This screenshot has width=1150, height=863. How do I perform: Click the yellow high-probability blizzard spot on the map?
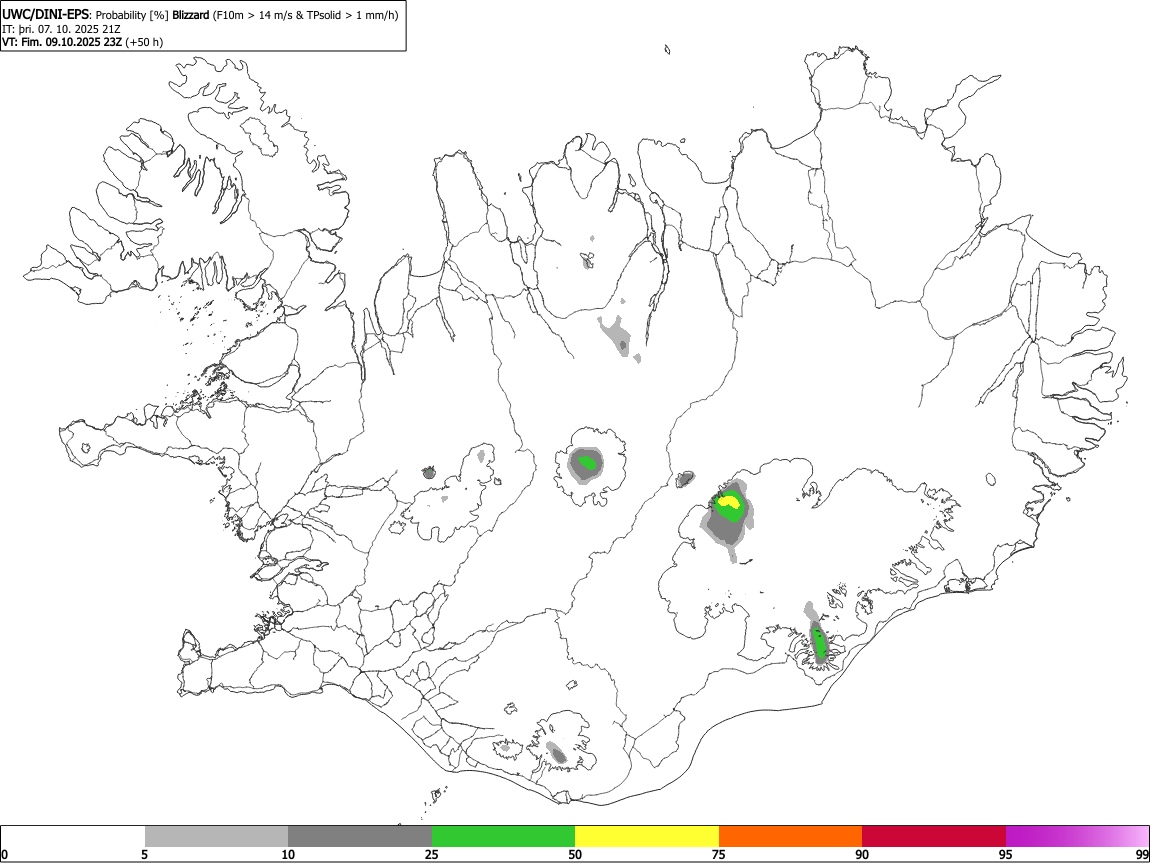click(729, 502)
